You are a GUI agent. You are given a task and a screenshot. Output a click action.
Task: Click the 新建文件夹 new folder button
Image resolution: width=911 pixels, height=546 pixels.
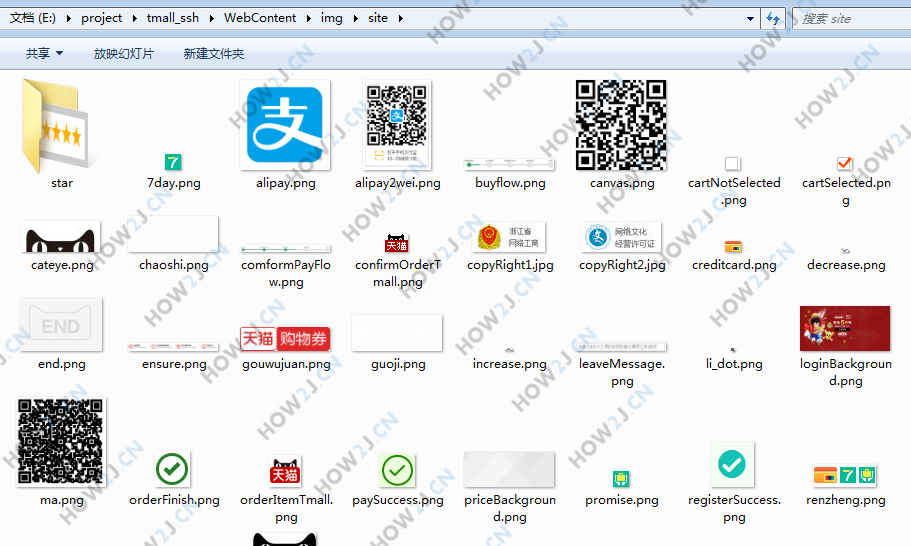(214, 53)
